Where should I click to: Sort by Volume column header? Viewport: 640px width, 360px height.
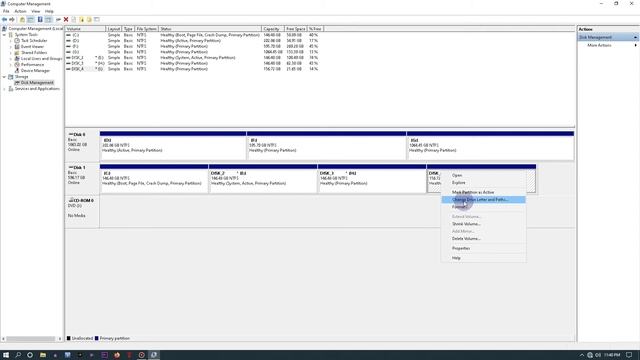pyautogui.click(x=85, y=29)
